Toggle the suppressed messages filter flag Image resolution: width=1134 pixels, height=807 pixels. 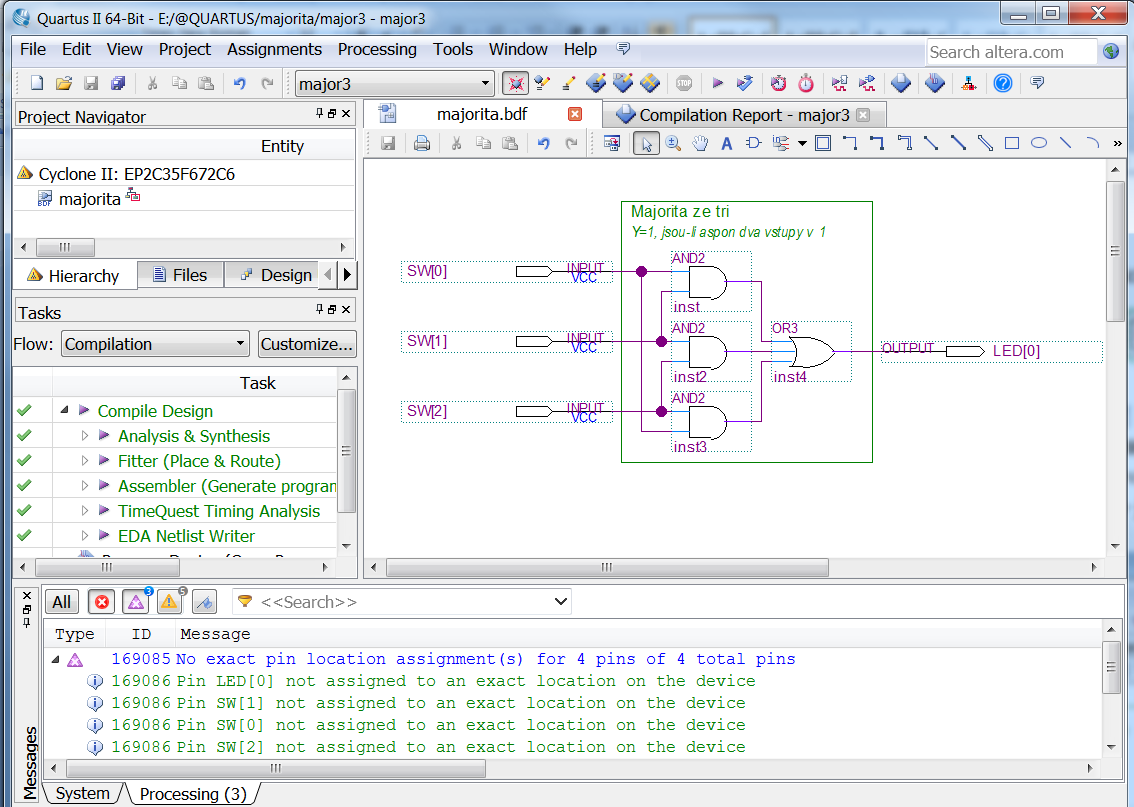pyautogui.click(x=205, y=602)
